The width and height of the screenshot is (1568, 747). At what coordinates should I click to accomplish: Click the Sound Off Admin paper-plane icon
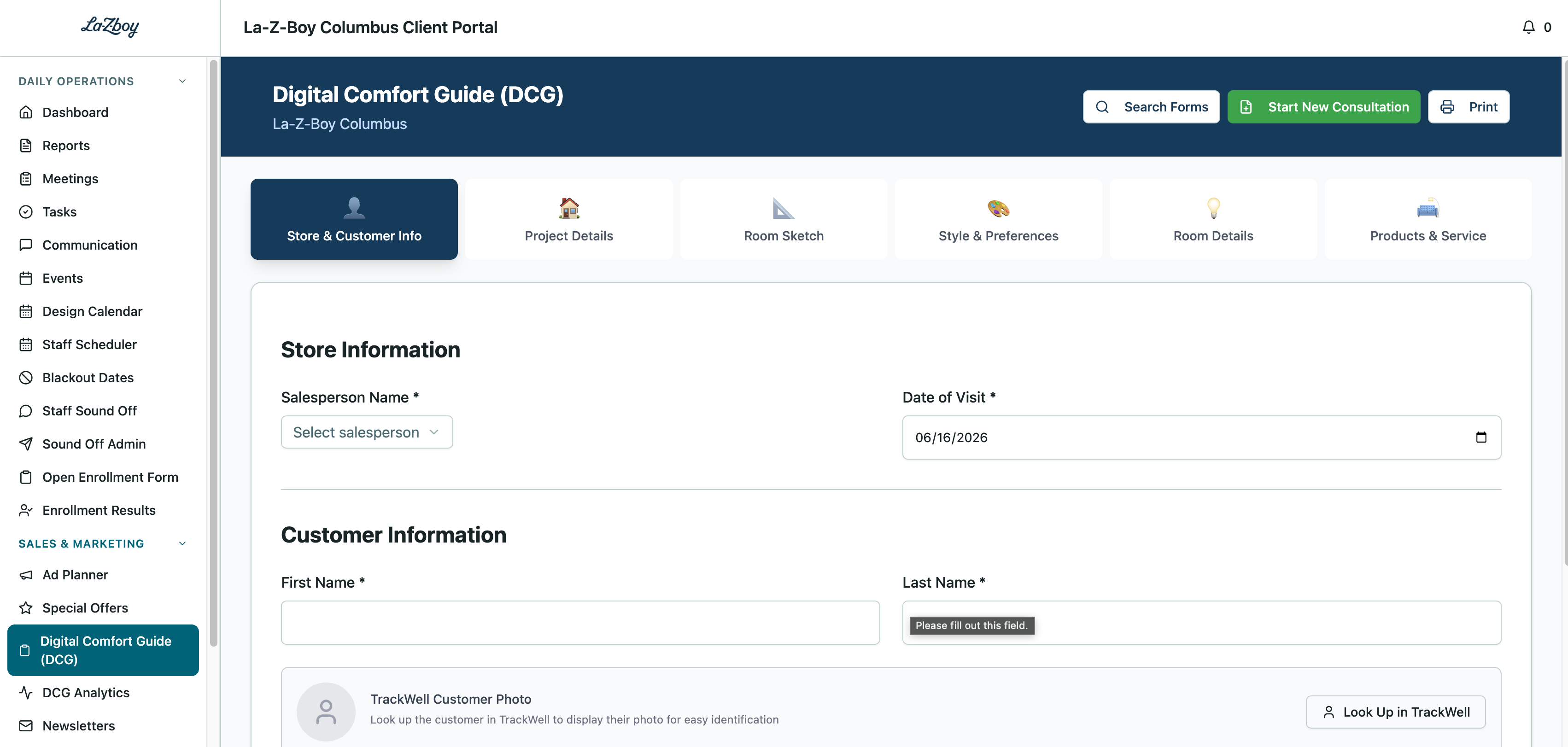[26, 444]
